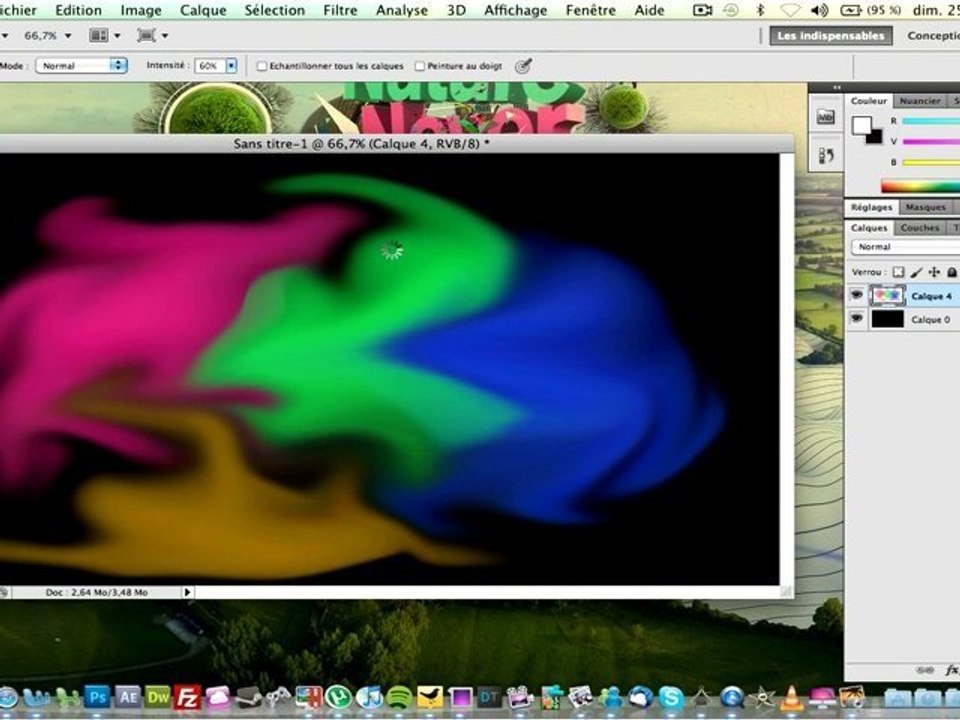
Task: Expand the status bar info arrow
Action: (x=187, y=592)
